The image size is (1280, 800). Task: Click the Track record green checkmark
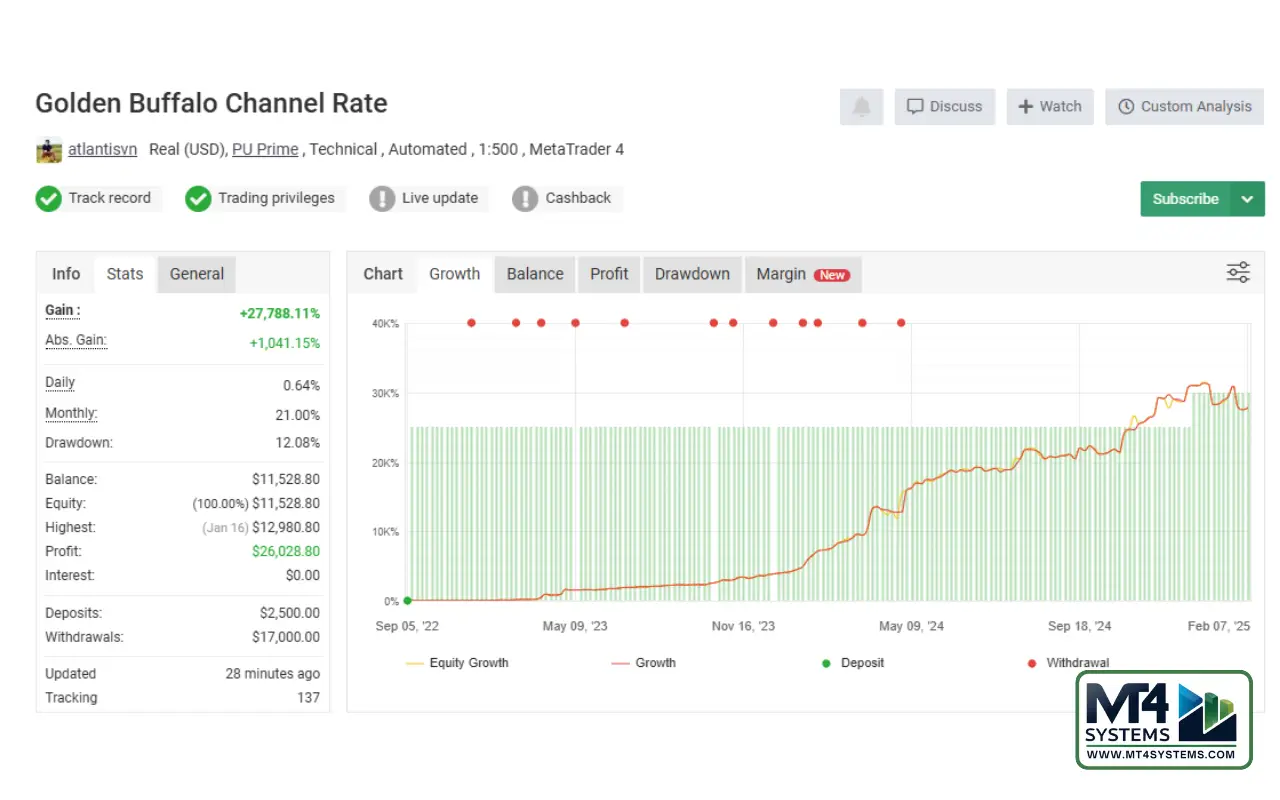tap(49, 199)
